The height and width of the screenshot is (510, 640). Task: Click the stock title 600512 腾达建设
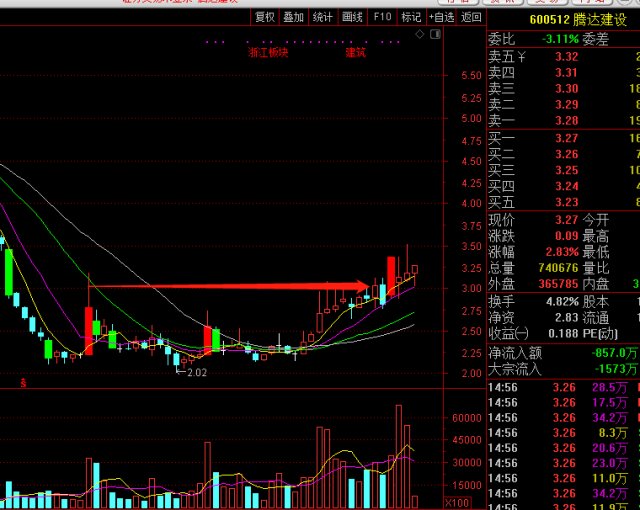(x=578, y=20)
